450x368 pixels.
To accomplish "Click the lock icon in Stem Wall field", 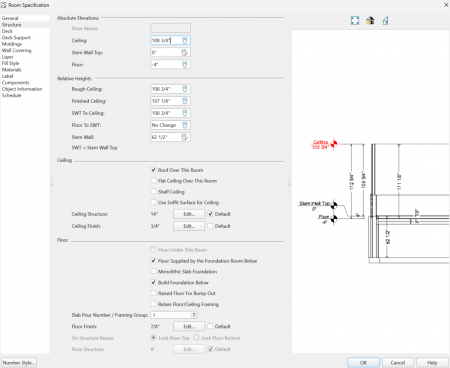I will tap(185, 137).
